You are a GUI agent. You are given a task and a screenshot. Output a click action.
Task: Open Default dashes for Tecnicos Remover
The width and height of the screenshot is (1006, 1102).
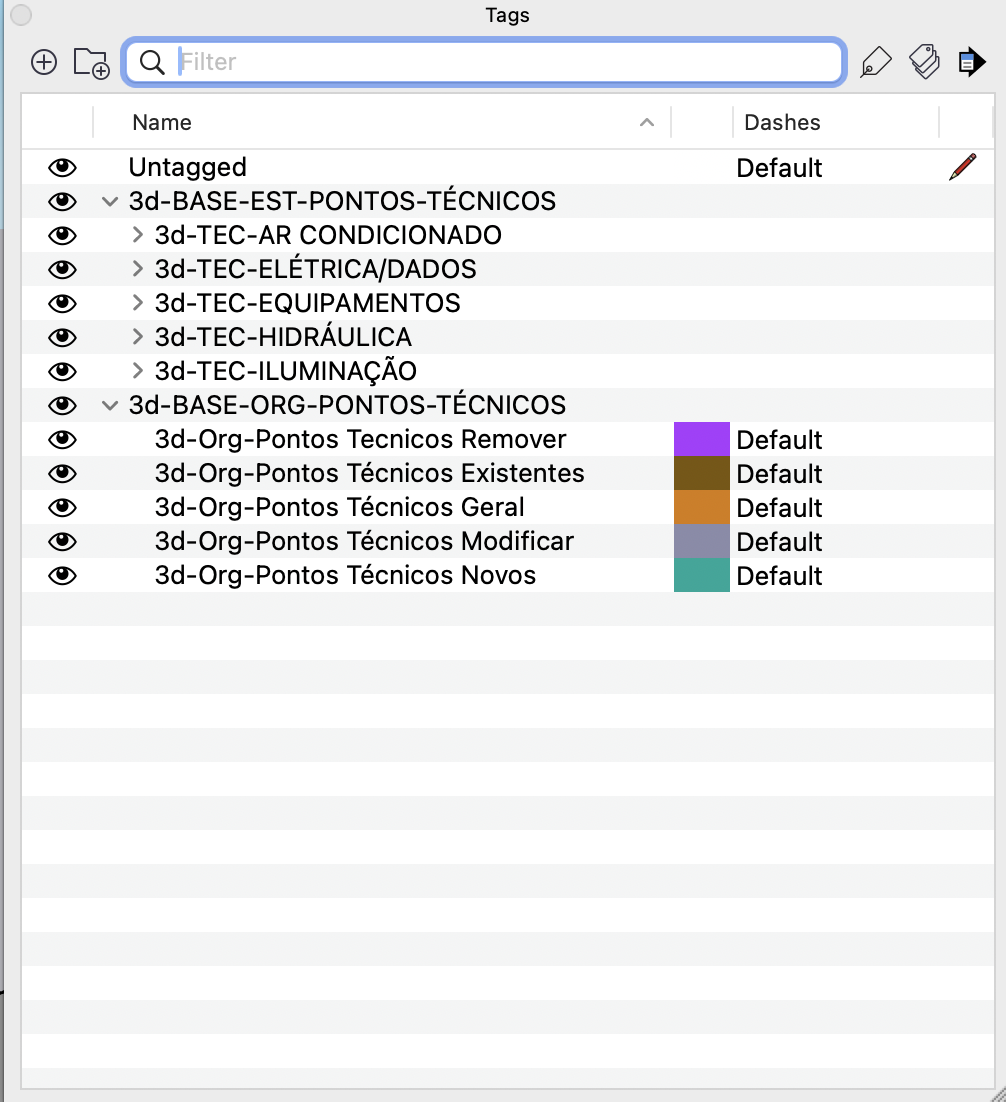[x=779, y=440]
